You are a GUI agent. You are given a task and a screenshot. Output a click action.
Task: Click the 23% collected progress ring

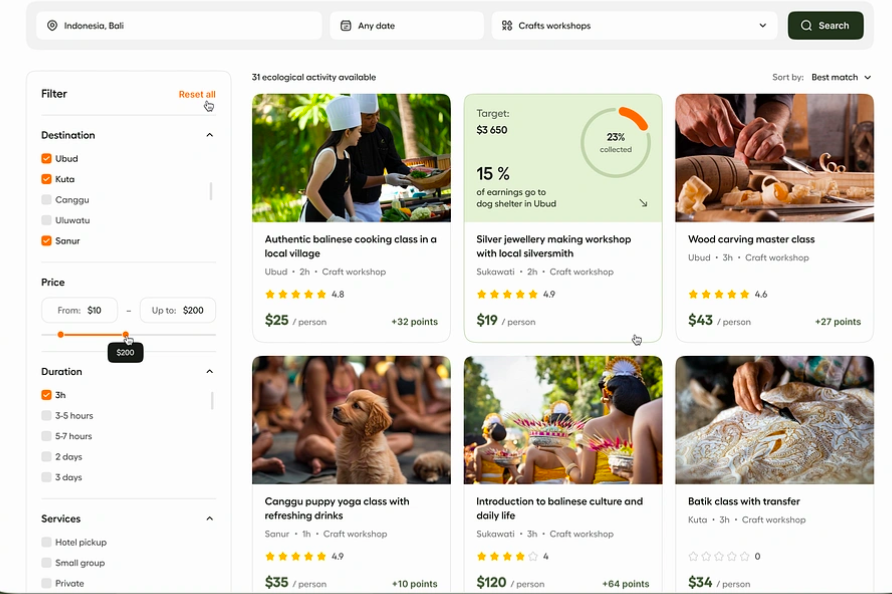tap(616, 142)
